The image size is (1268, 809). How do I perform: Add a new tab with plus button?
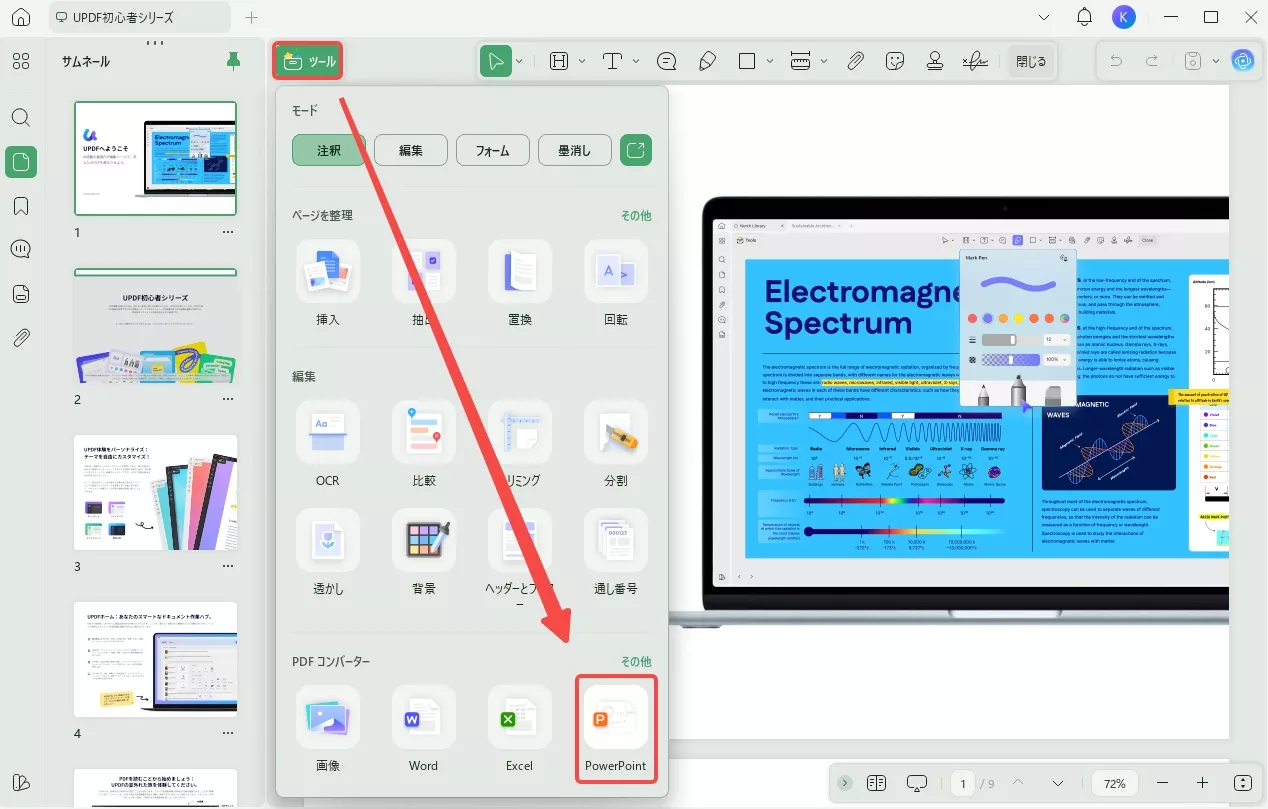(251, 17)
